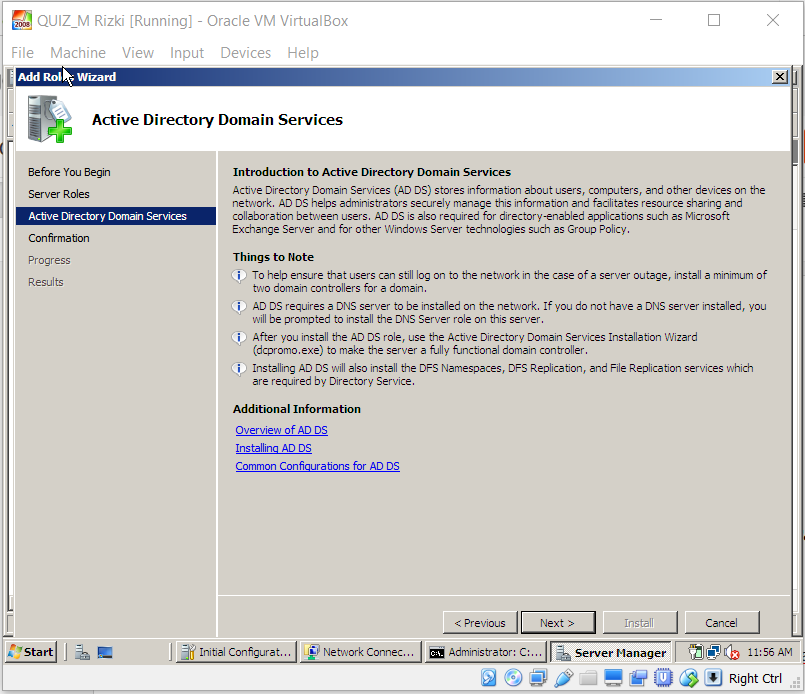Click the VirtualBox optical disc icon

click(513, 678)
